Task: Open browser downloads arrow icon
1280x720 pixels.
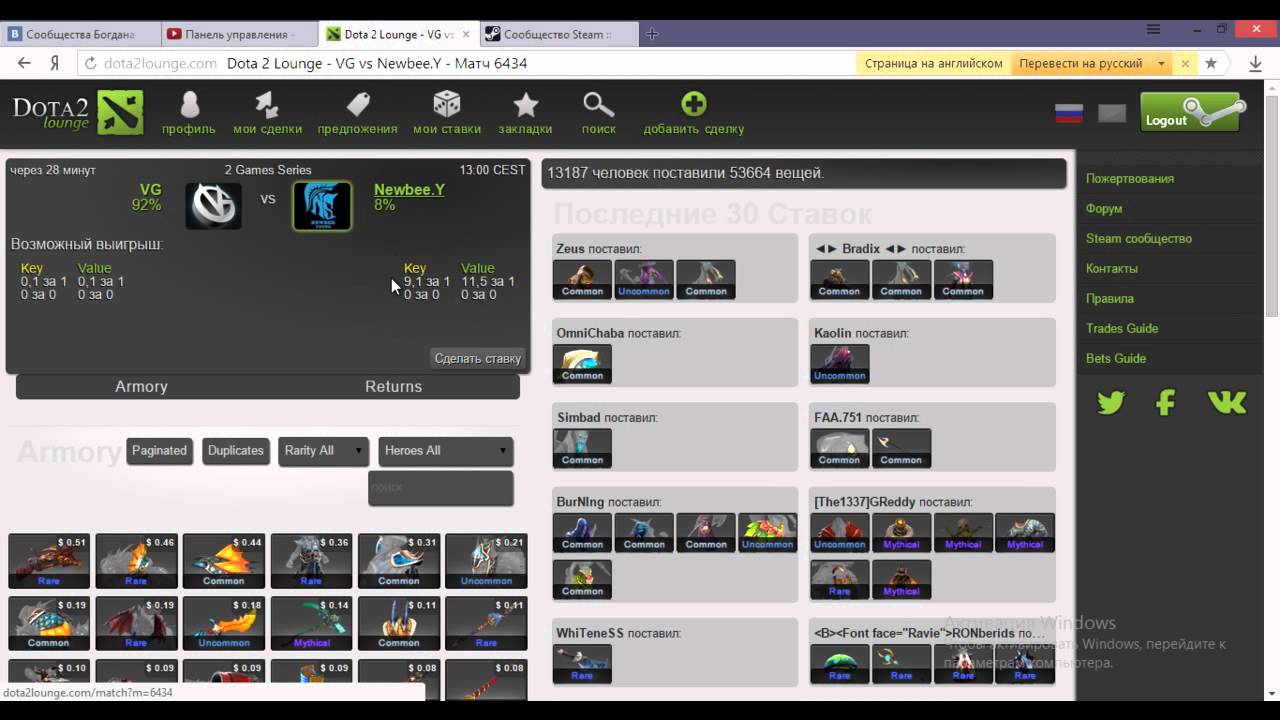Action: click(x=1255, y=63)
